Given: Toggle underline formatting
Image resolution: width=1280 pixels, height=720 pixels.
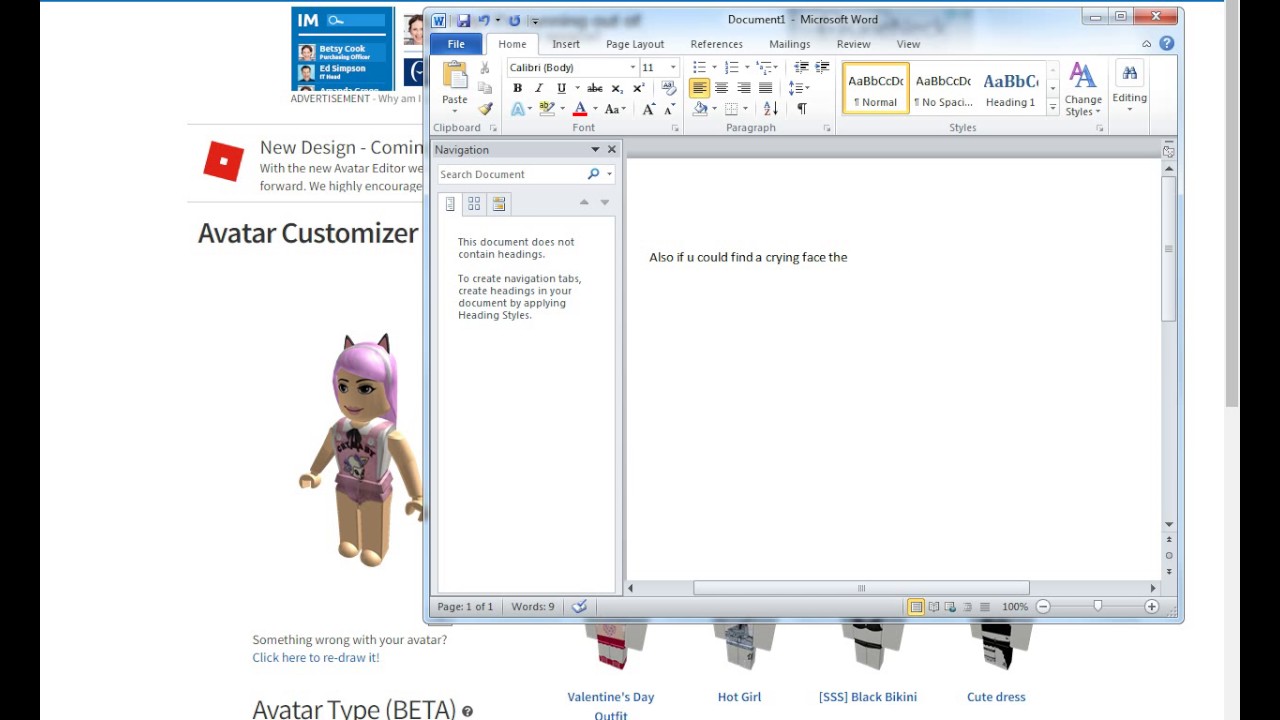Looking at the screenshot, I should [561, 88].
